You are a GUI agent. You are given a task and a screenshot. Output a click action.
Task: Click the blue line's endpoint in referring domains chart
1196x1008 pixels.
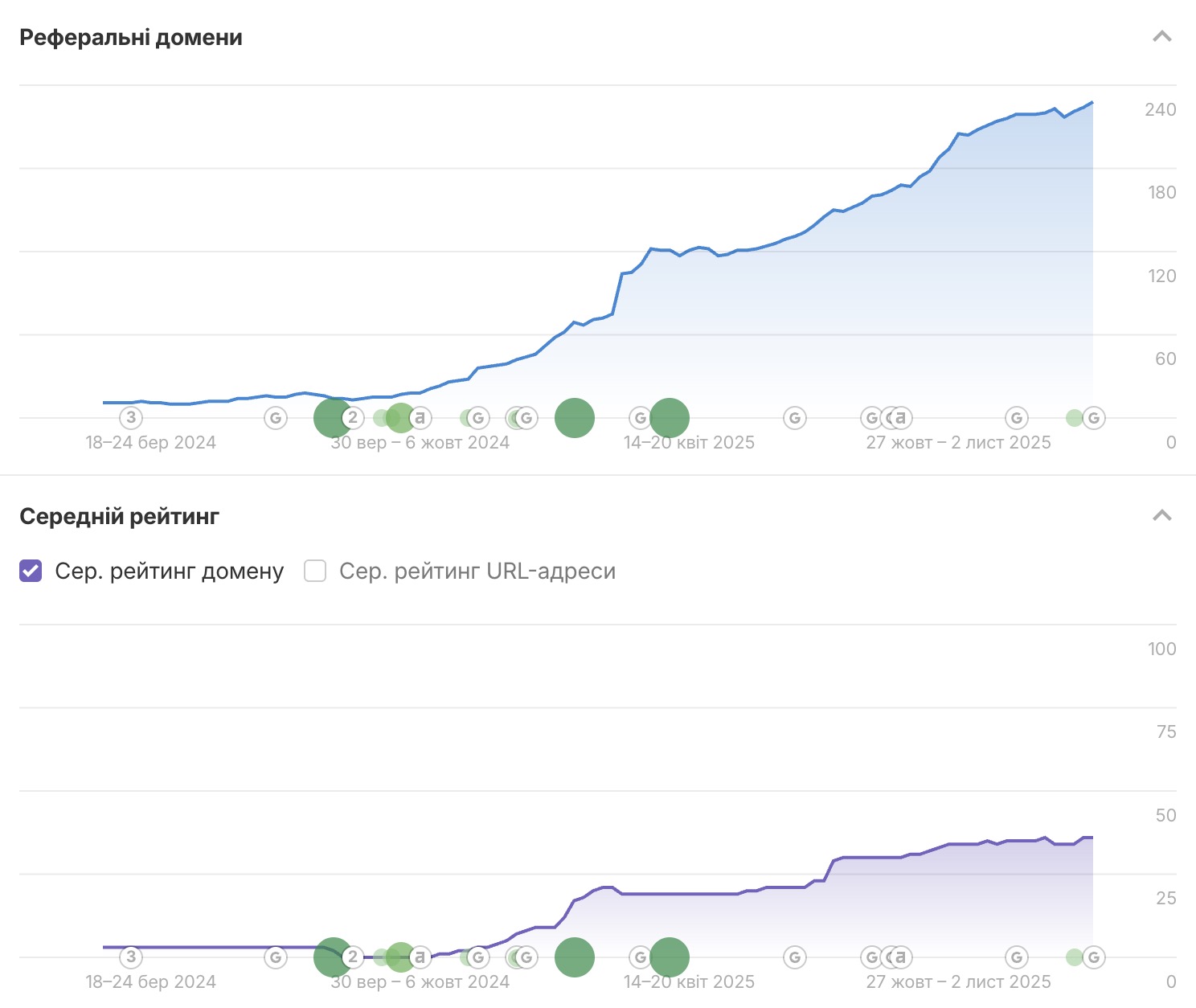(1092, 103)
